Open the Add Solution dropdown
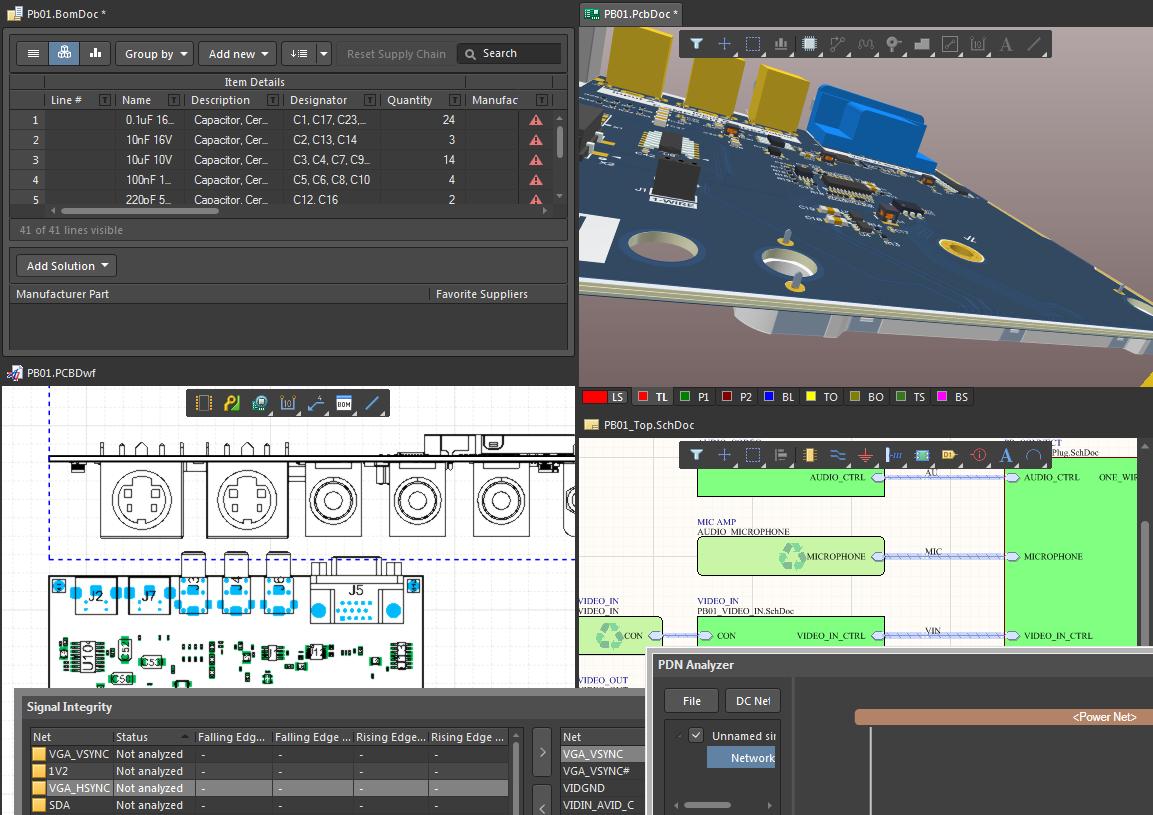The height and width of the screenshot is (815, 1153). 67,266
